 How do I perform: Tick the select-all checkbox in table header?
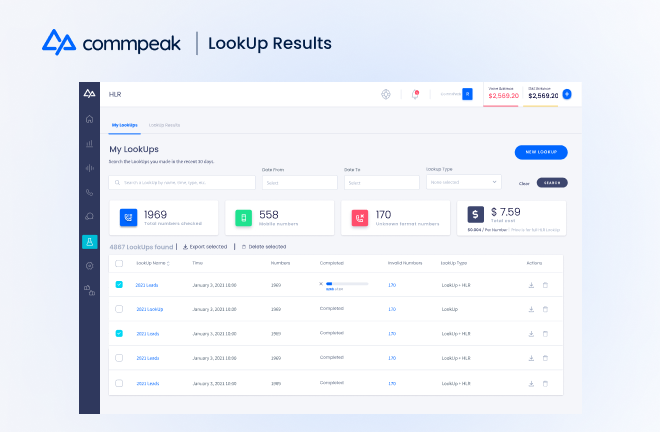pos(119,263)
